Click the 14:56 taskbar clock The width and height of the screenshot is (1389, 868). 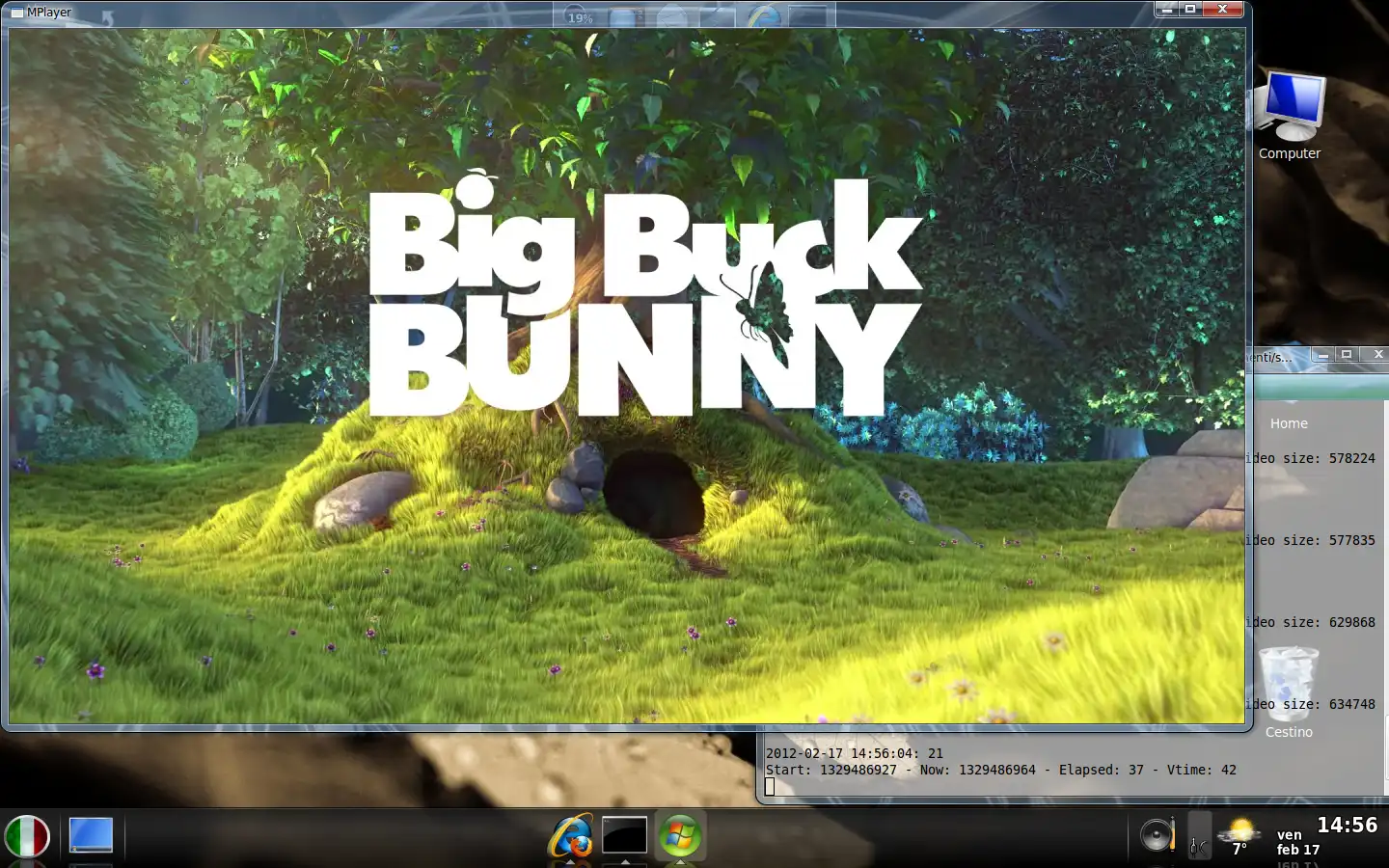click(1348, 825)
